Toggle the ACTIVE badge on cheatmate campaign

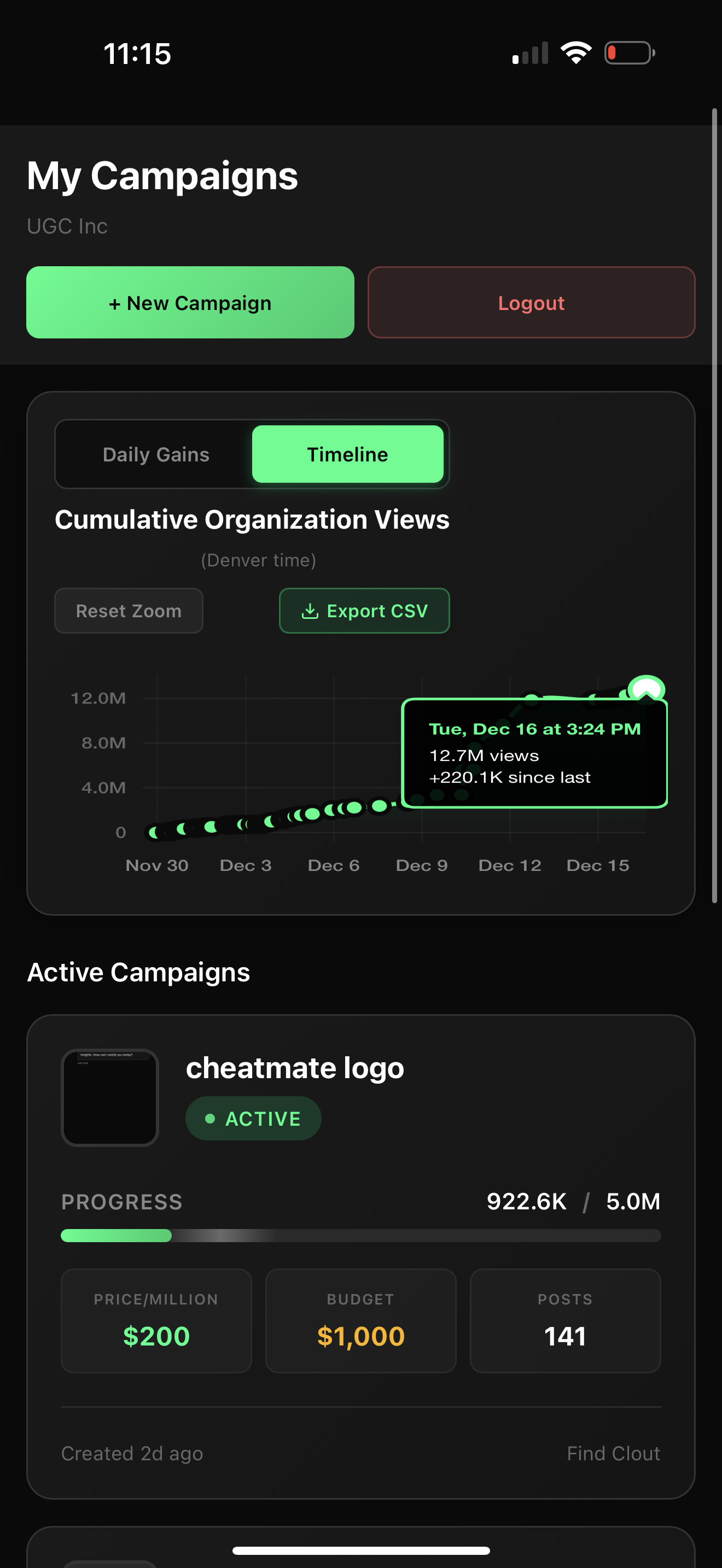coord(253,1118)
